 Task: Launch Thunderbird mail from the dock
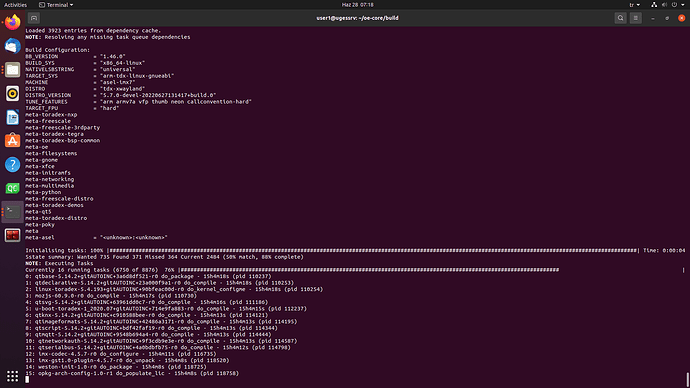coord(12,46)
